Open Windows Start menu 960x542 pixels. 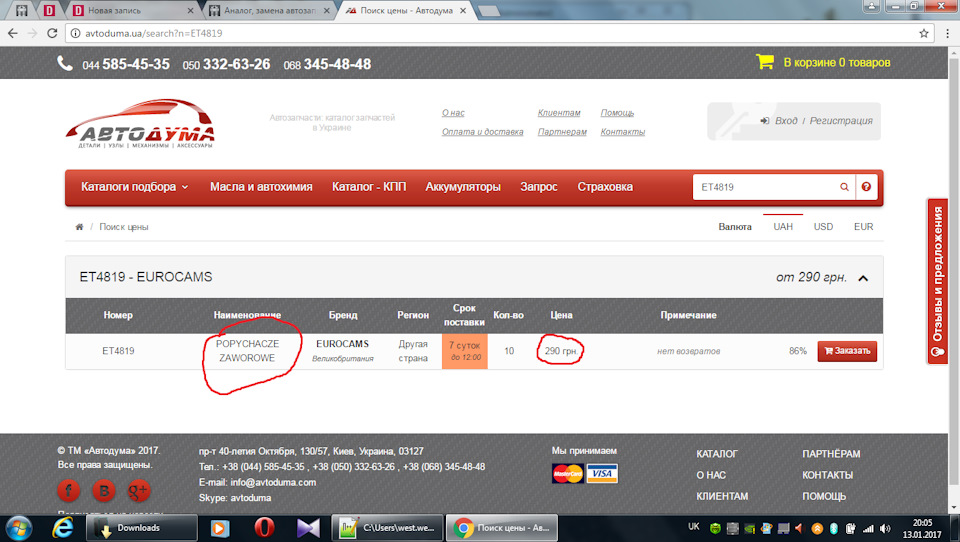(18, 527)
